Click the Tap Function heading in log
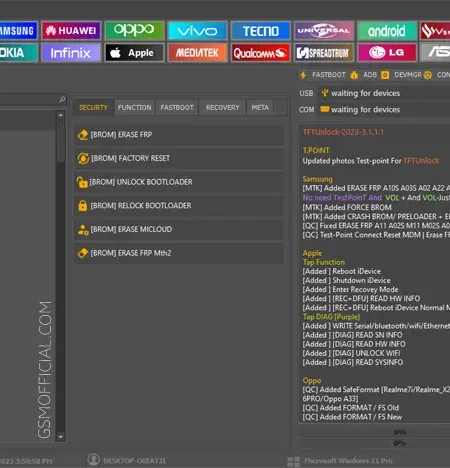The width and height of the screenshot is (450, 468). pos(324,262)
